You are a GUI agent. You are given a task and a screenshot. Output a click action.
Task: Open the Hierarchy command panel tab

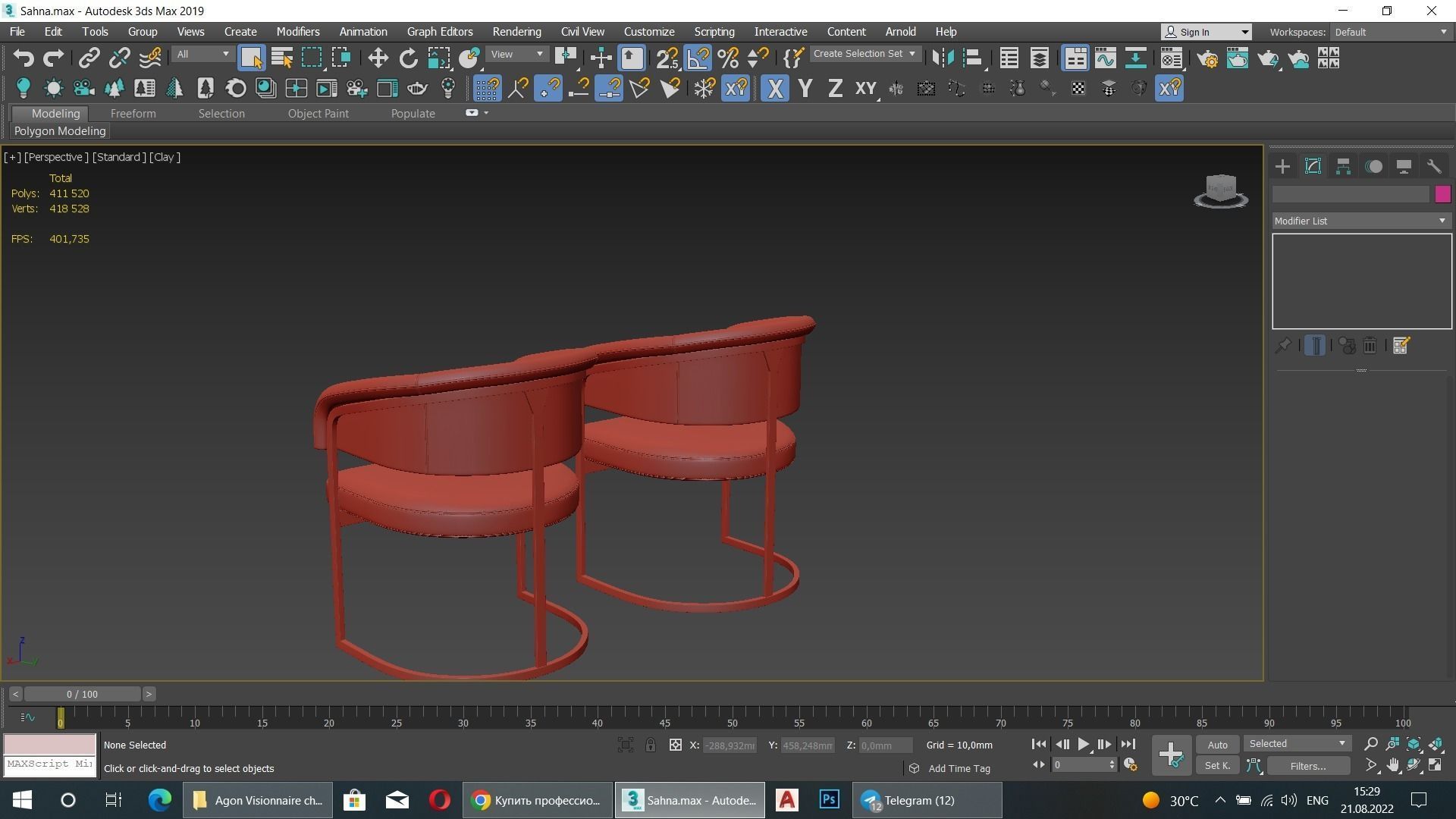pos(1343,167)
